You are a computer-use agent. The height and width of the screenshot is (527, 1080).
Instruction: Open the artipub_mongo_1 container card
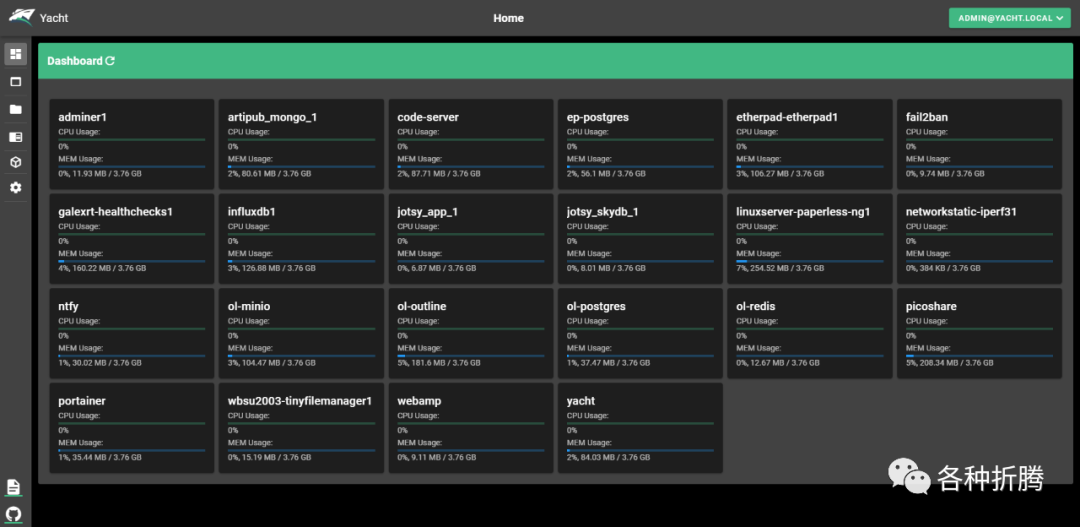tap(301, 144)
